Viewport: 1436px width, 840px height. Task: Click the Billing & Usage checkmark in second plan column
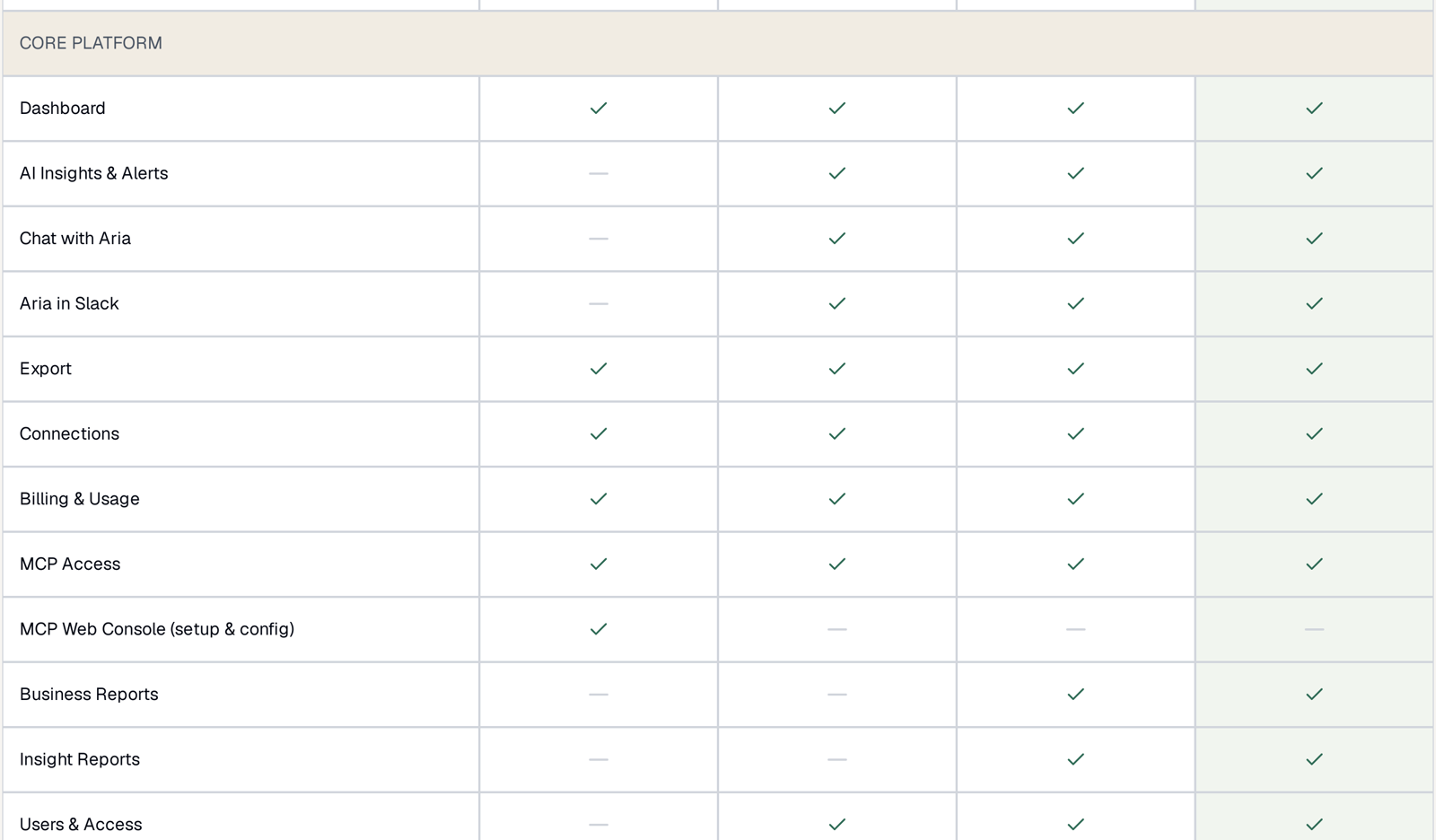837,498
